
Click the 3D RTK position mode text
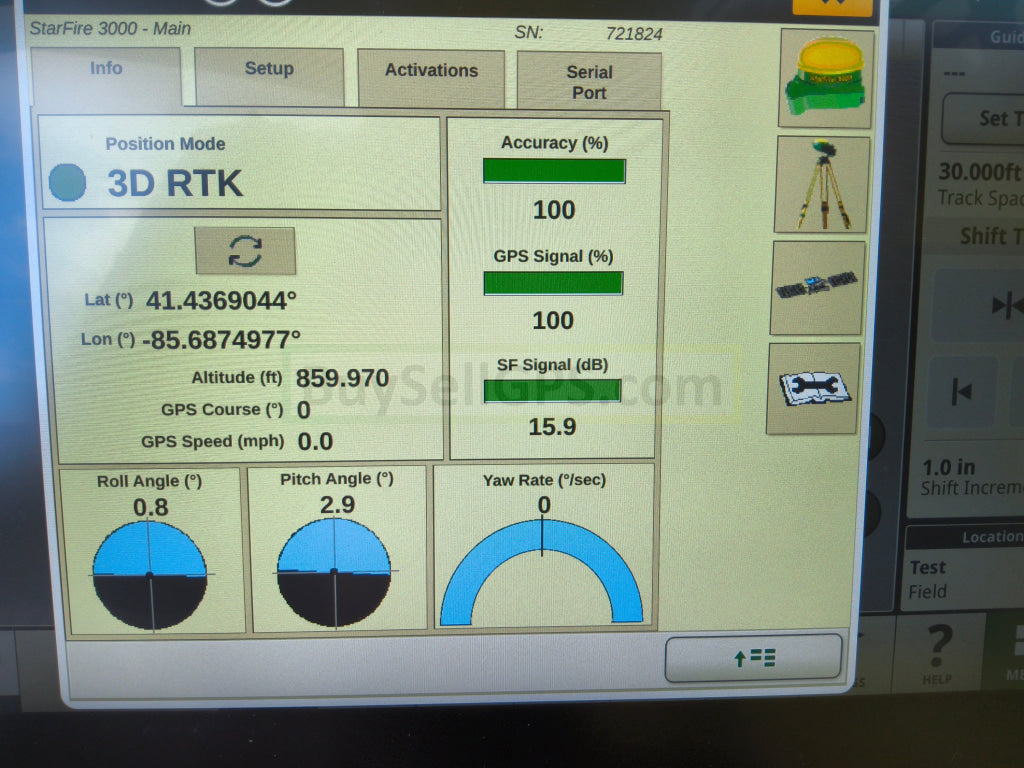coord(175,183)
